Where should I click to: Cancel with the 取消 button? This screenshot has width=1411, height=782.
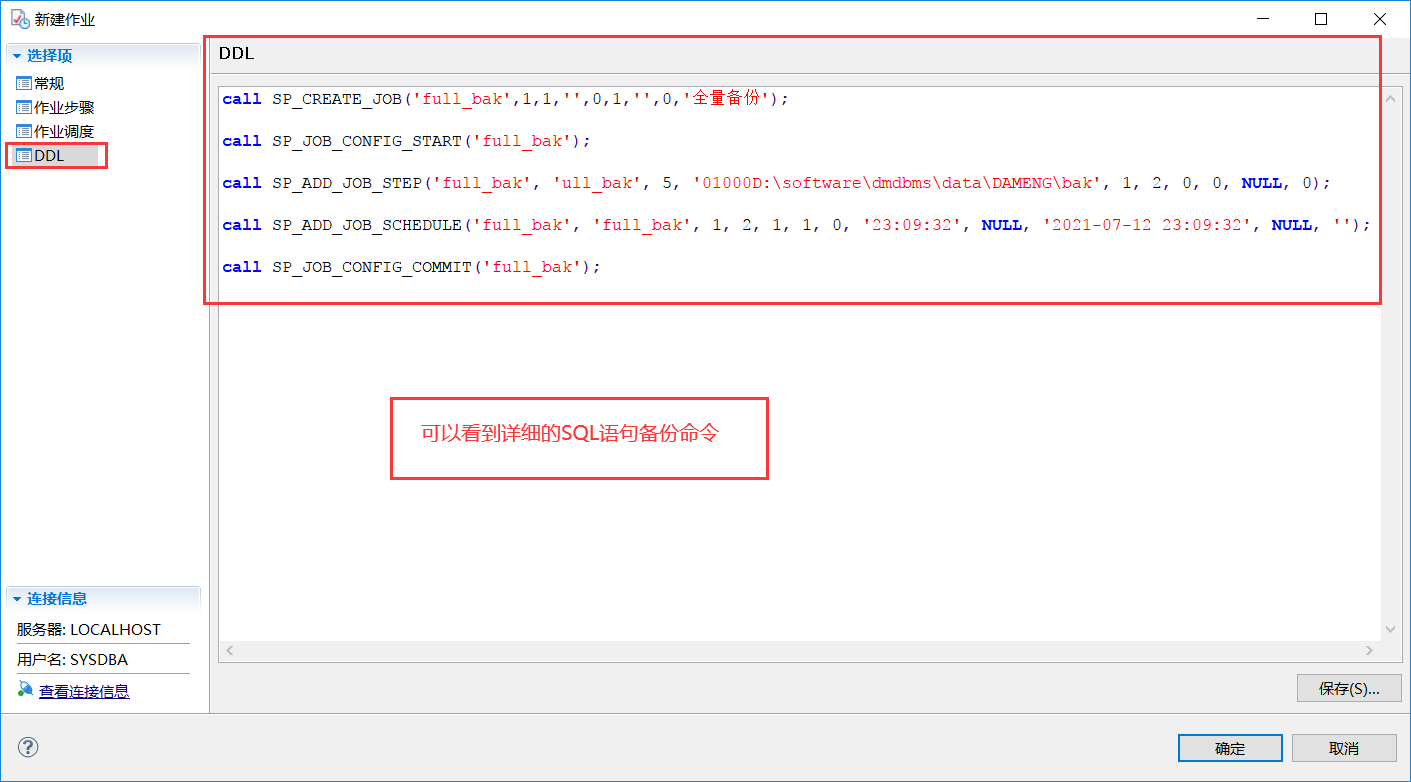[1344, 748]
